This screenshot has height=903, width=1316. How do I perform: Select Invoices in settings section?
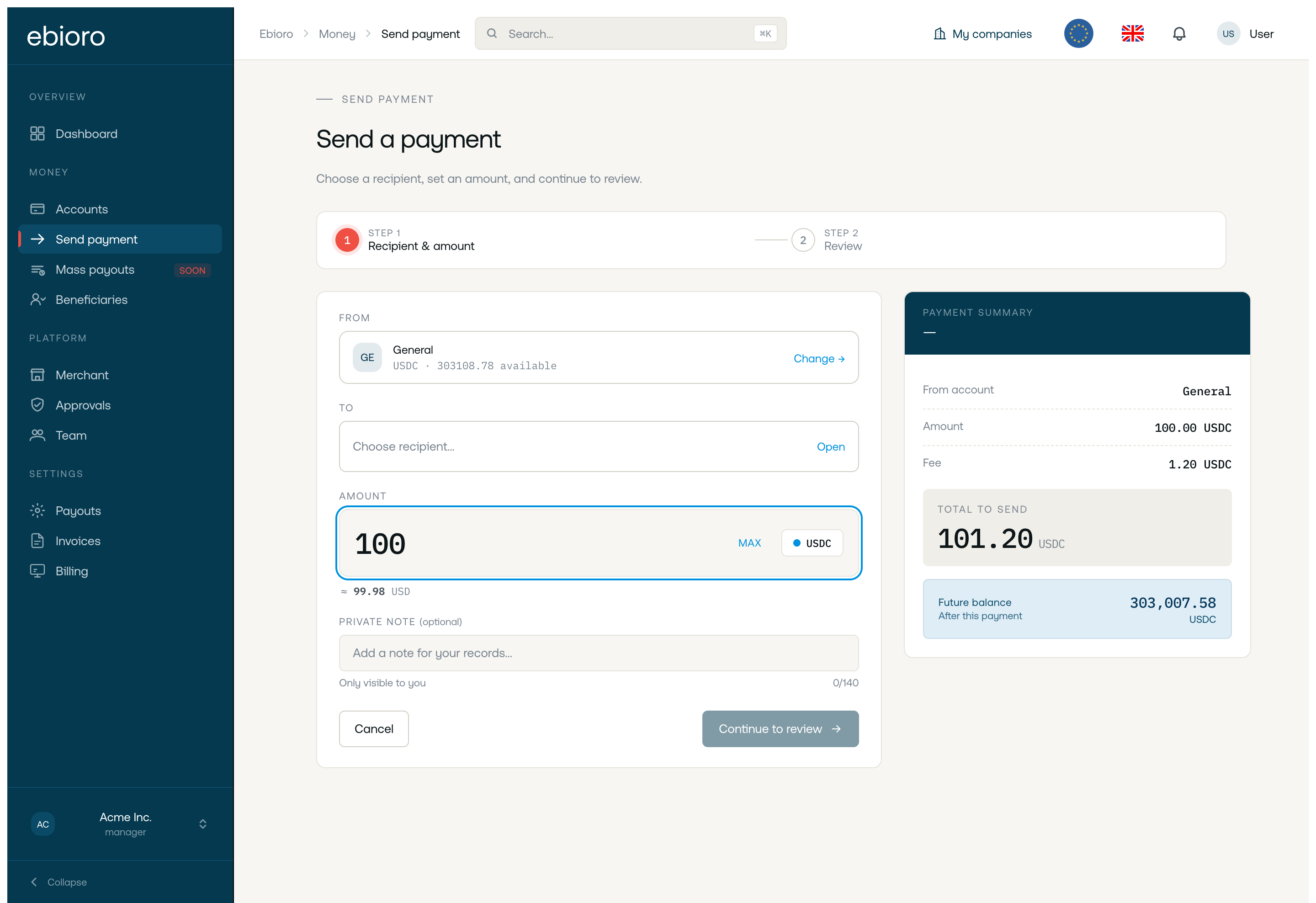tap(120, 541)
